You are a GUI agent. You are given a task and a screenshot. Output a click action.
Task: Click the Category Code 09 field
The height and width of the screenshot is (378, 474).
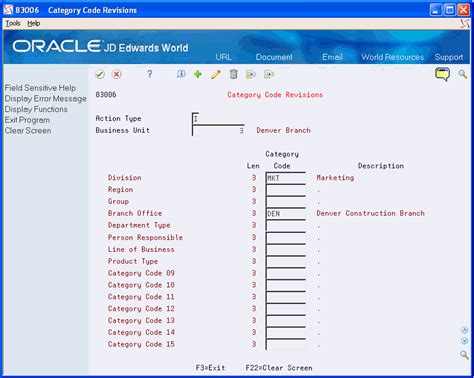coord(286,273)
